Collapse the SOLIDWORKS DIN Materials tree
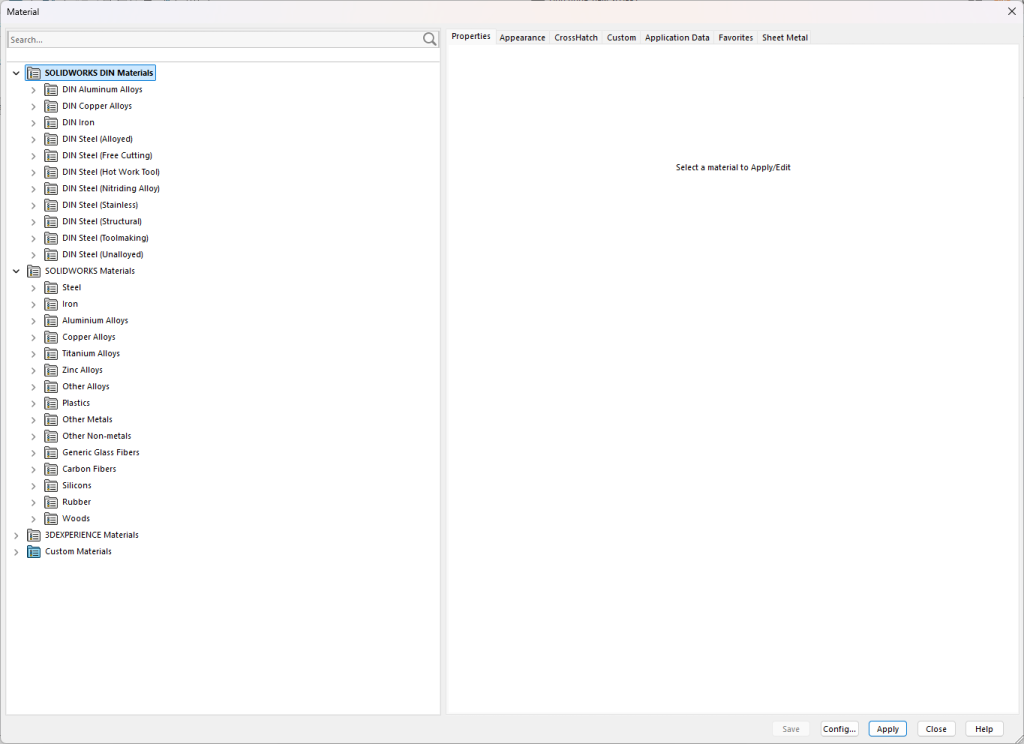1024x744 pixels. (x=16, y=73)
